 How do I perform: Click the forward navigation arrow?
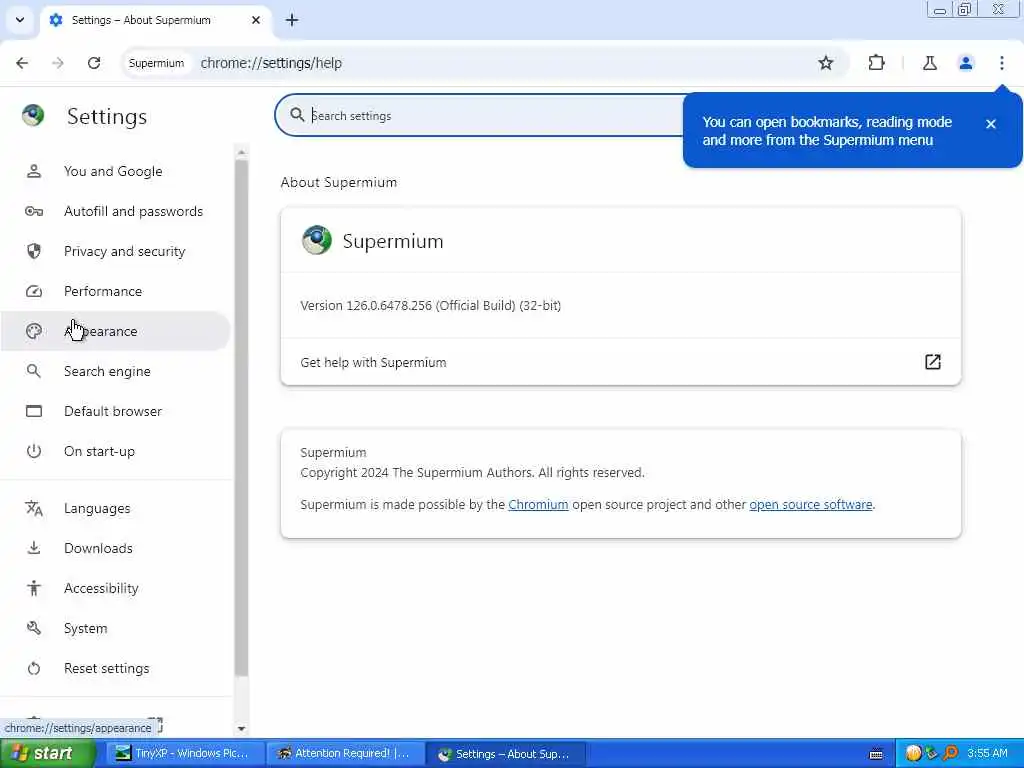(58, 63)
